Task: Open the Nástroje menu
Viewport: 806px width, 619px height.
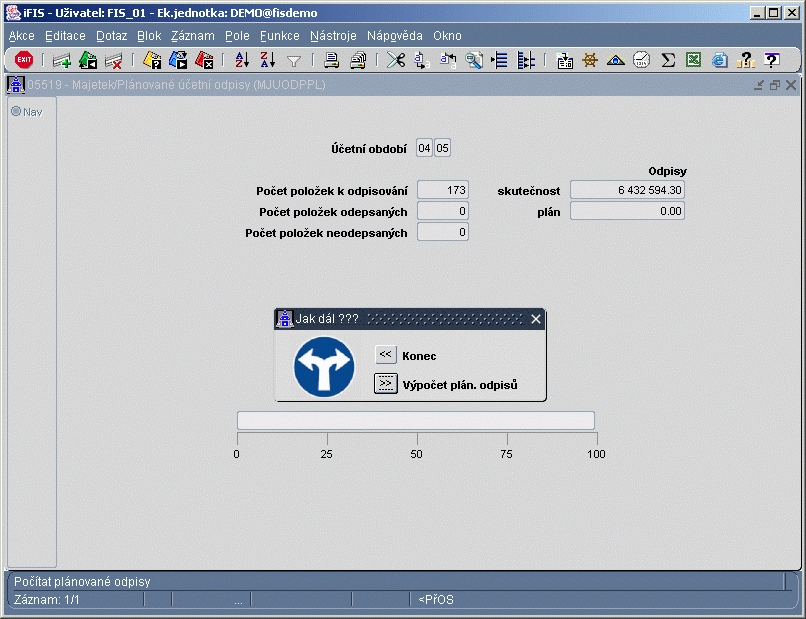Action: click(x=333, y=36)
